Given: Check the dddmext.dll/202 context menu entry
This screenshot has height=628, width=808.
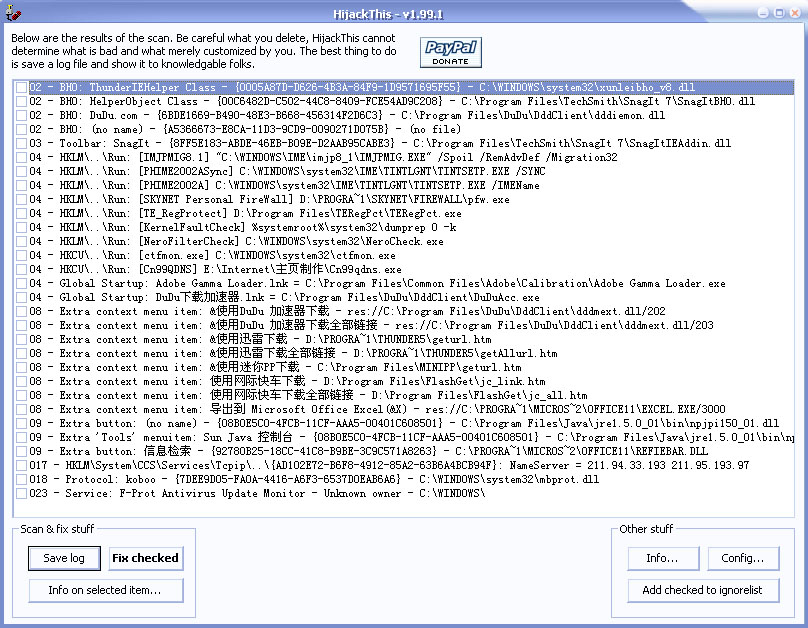Looking at the screenshot, I should click(x=21, y=312).
